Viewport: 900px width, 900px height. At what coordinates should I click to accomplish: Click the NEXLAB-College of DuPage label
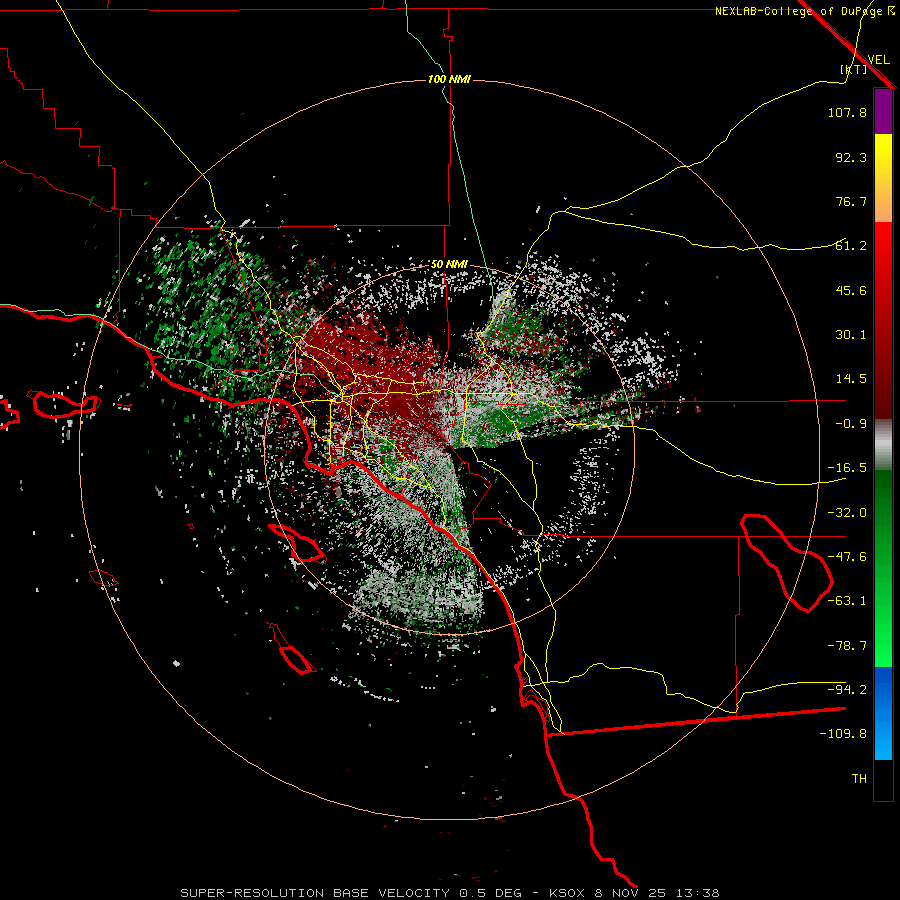804,11
